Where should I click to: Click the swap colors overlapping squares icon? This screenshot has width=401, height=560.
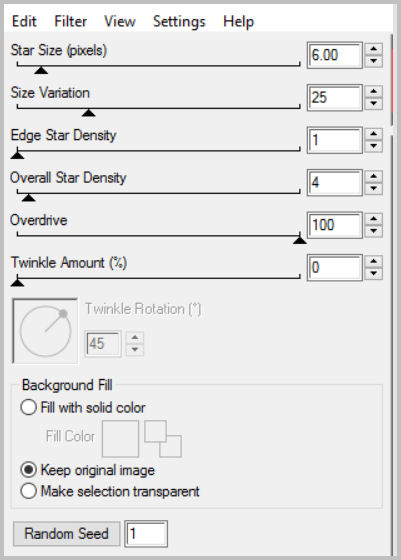(163, 439)
